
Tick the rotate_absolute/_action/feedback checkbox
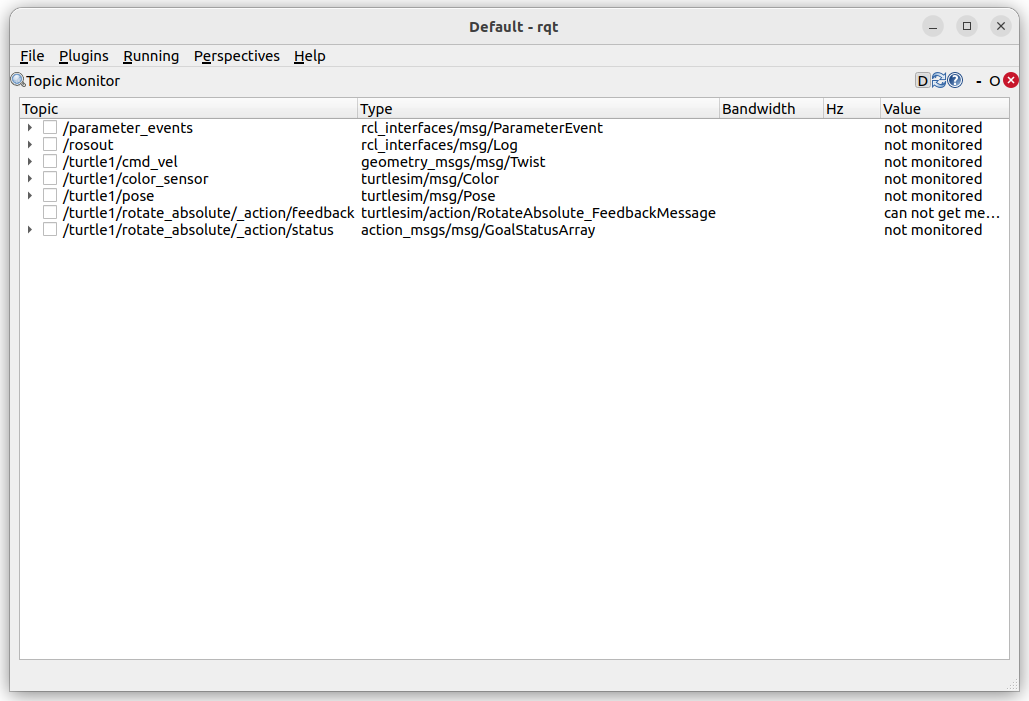click(x=50, y=213)
